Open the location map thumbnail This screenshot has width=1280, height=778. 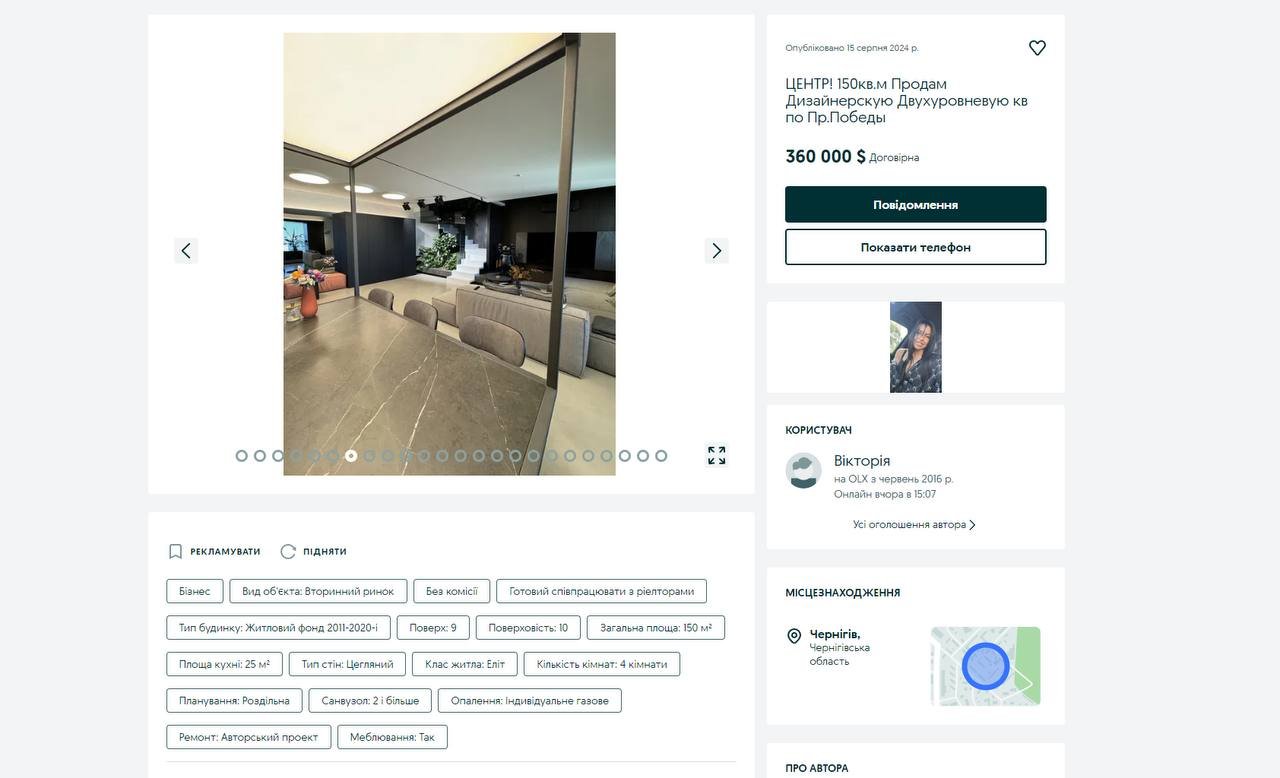(986, 666)
